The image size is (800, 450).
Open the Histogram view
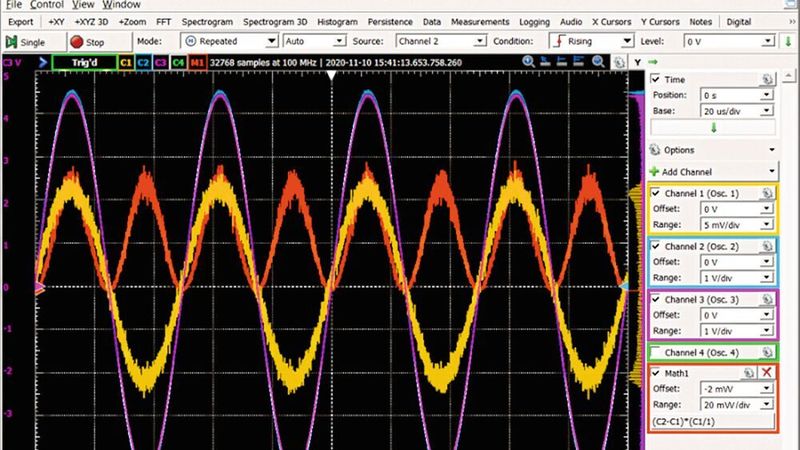click(337, 22)
